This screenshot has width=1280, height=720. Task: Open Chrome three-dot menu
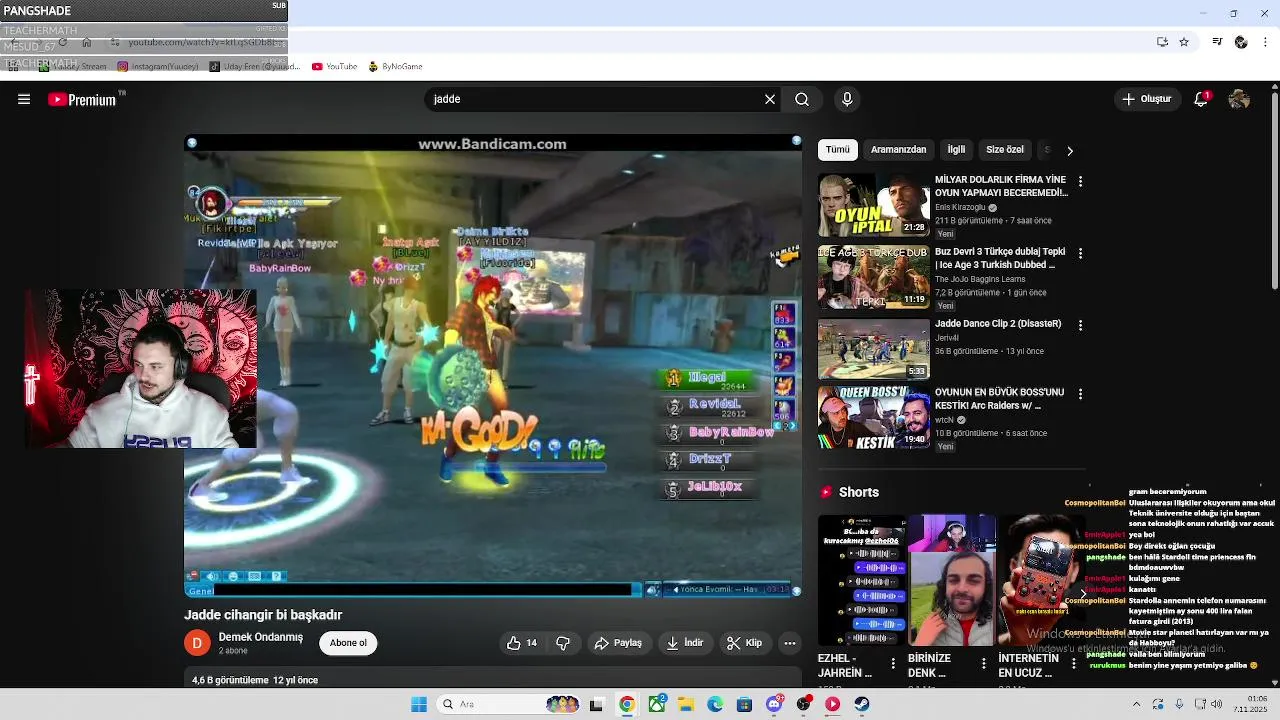click(x=1266, y=42)
